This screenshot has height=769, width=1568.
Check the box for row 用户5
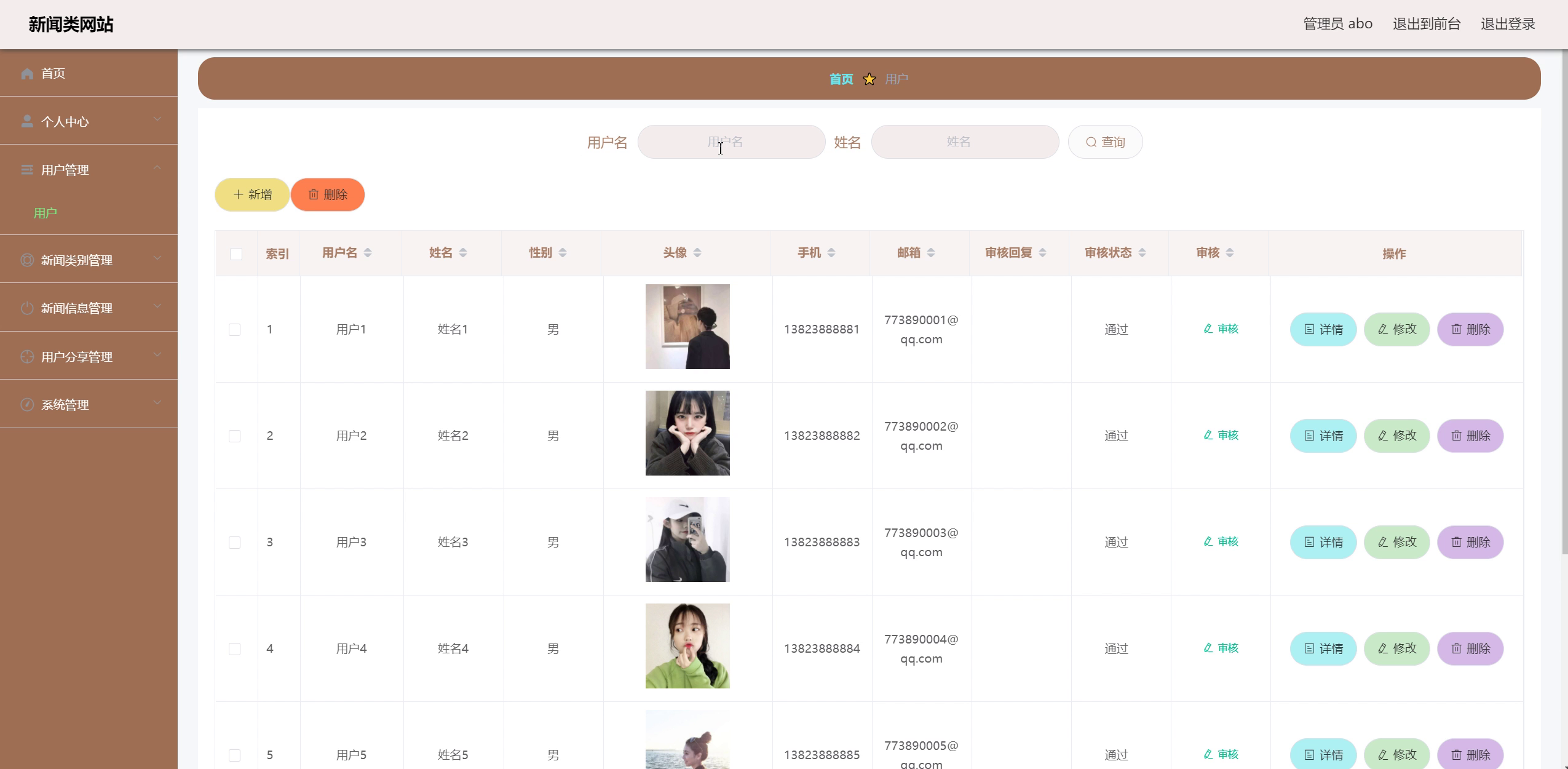pyautogui.click(x=234, y=755)
